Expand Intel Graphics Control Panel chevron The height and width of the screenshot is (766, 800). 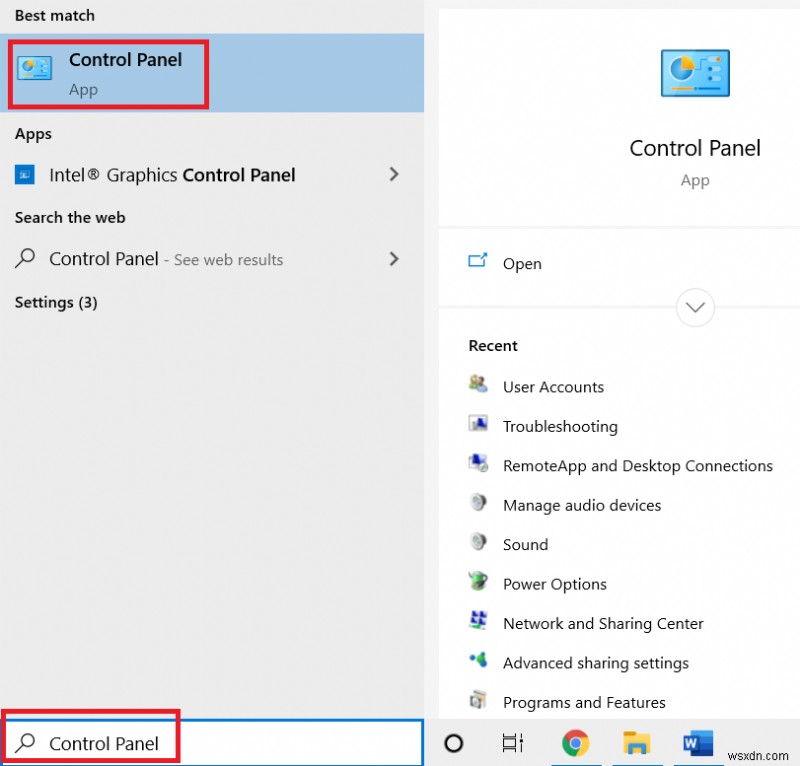click(393, 175)
